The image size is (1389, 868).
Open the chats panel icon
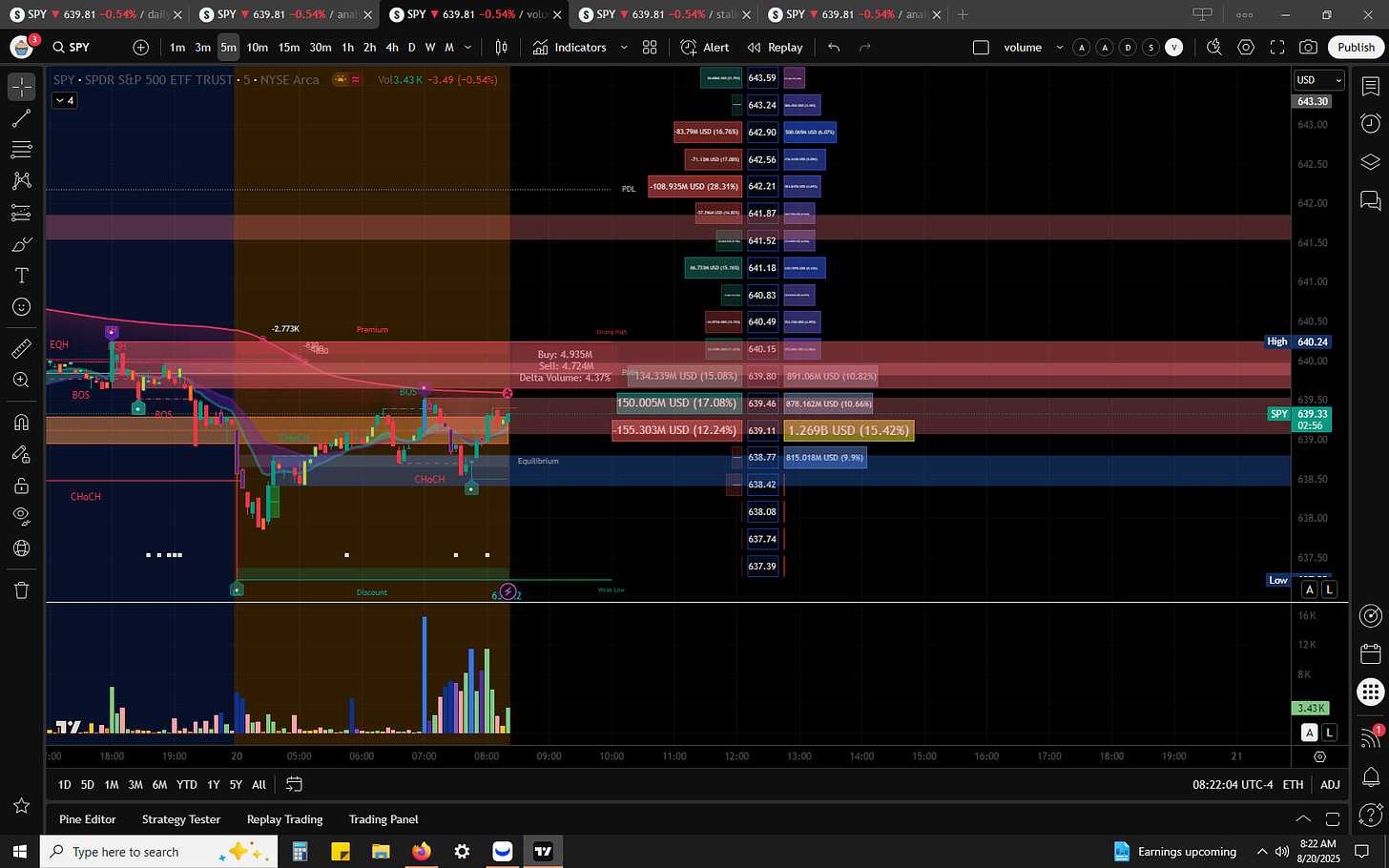tap(1371, 199)
